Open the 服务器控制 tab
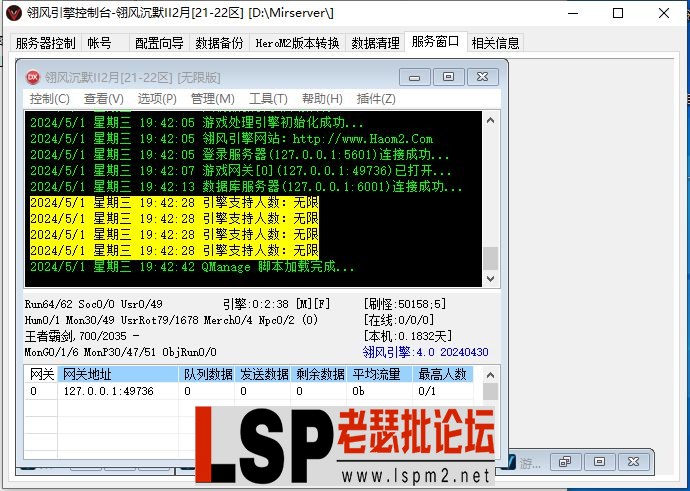The height and width of the screenshot is (491, 690). pos(45,43)
